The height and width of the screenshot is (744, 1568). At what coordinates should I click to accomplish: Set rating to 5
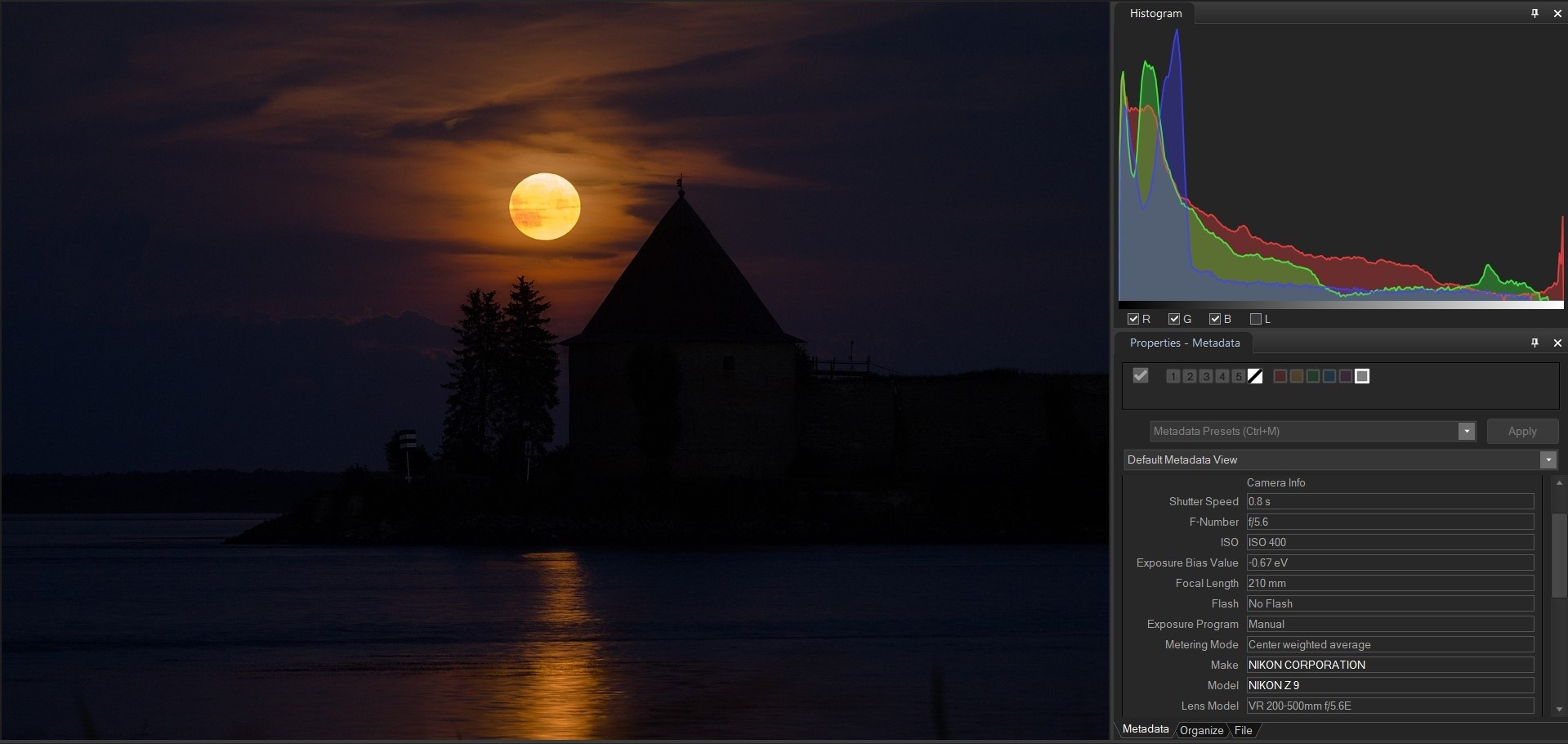[x=1239, y=376]
